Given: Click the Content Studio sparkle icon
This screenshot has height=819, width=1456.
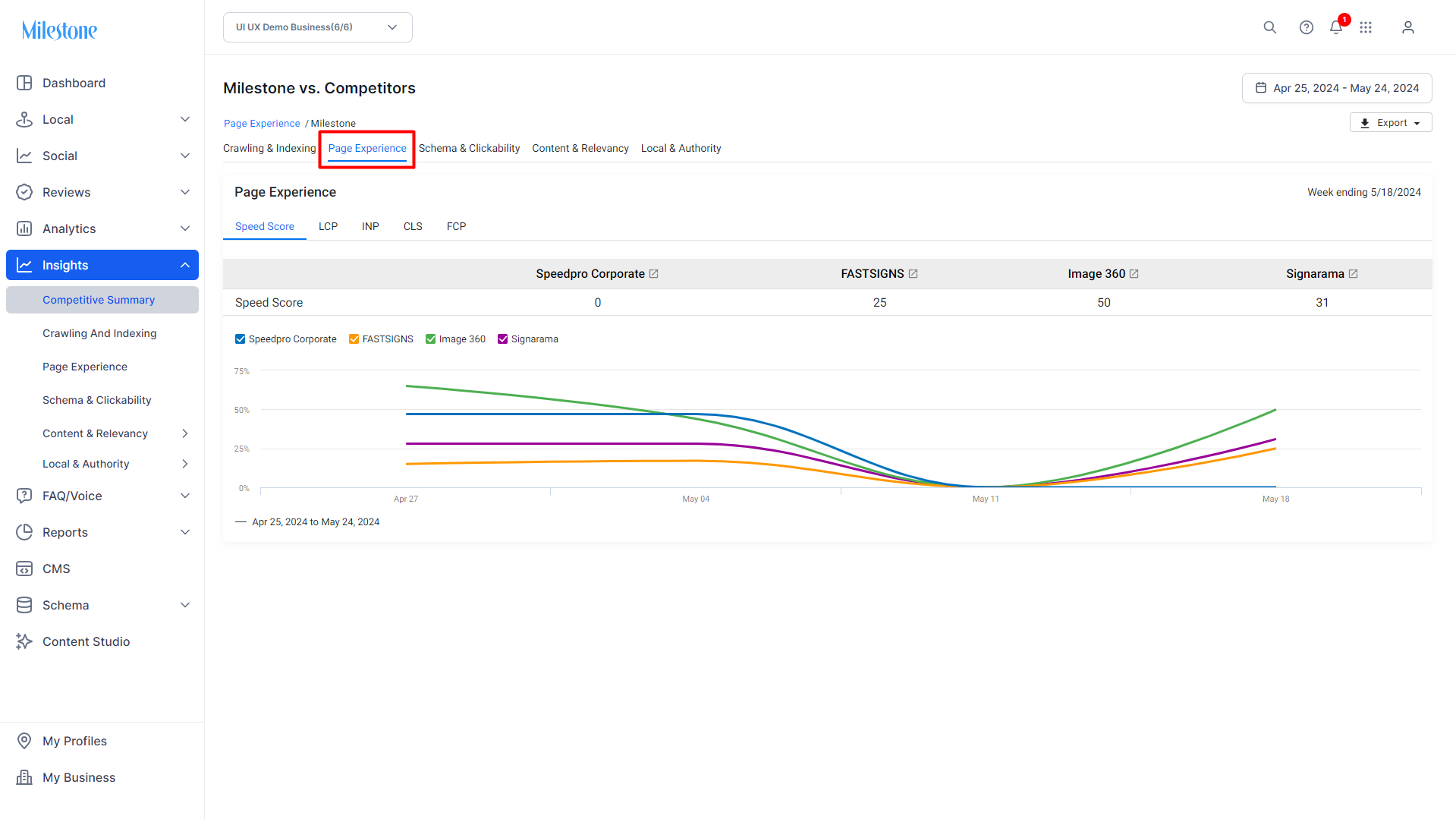Looking at the screenshot, I should [x=24, y=641].
